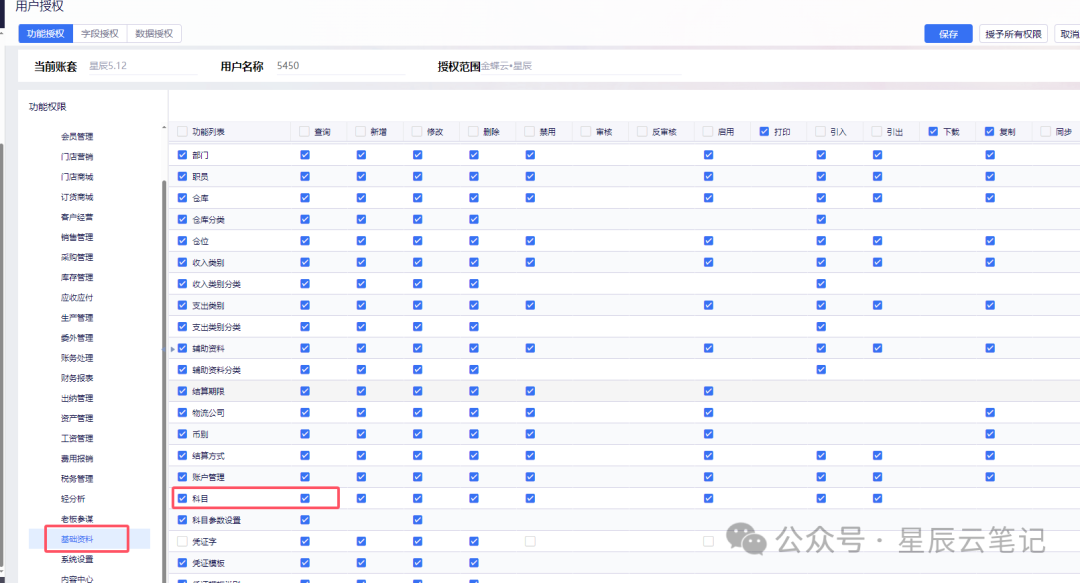The width and height of the screenshot is (1080, 583).
Task: Uncheck the 下载 column header checkbox
Action: point(933,132)
